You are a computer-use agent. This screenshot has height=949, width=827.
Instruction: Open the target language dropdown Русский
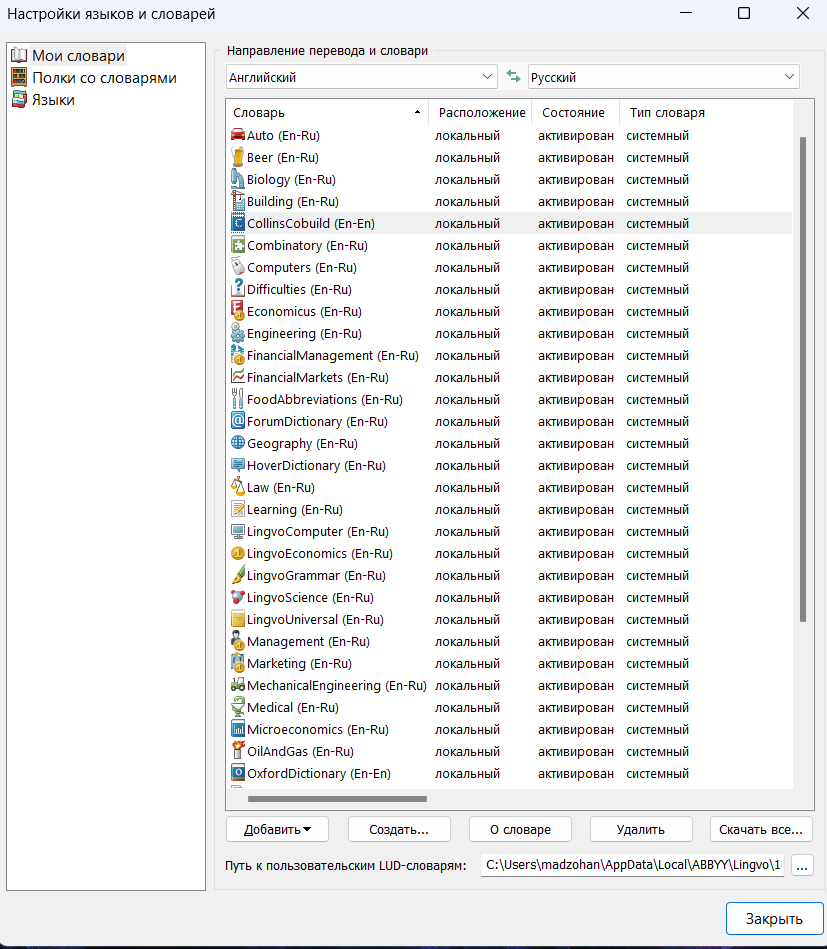tap(664, 77)
